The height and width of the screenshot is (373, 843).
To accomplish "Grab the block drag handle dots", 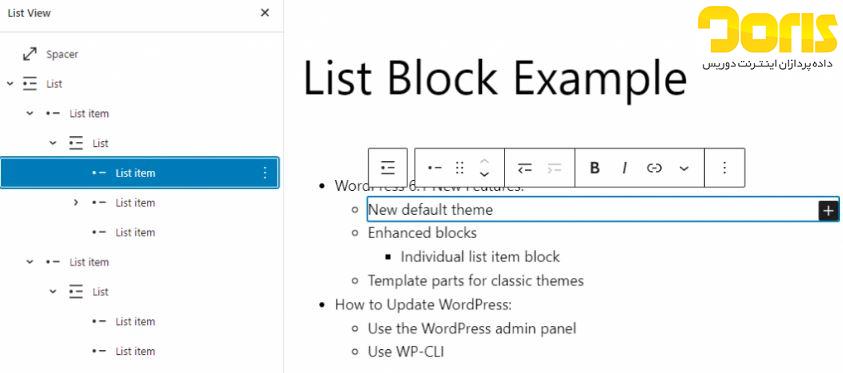I will (460, 168).
